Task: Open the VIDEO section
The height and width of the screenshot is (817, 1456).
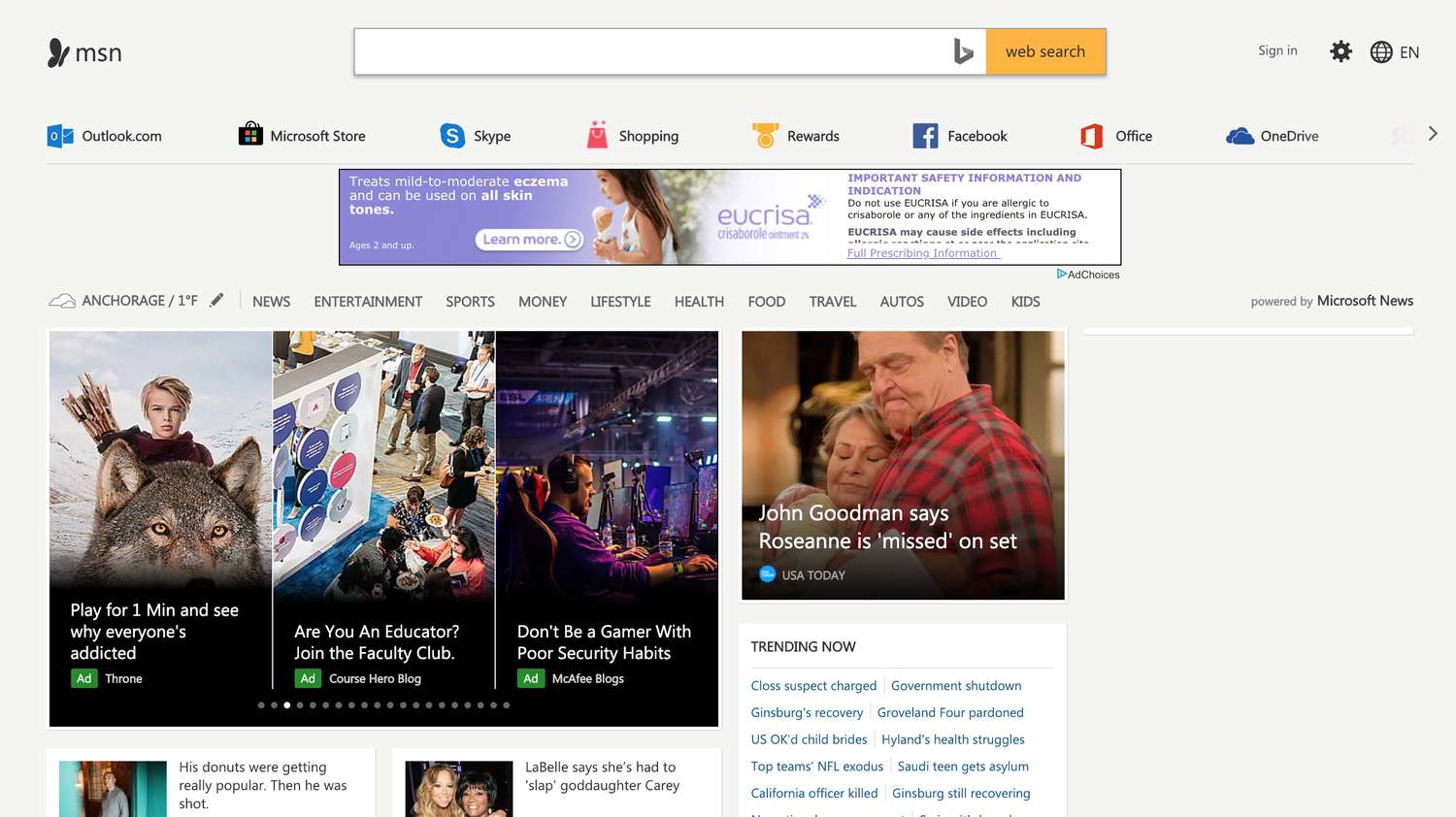Action: [967, 302]
